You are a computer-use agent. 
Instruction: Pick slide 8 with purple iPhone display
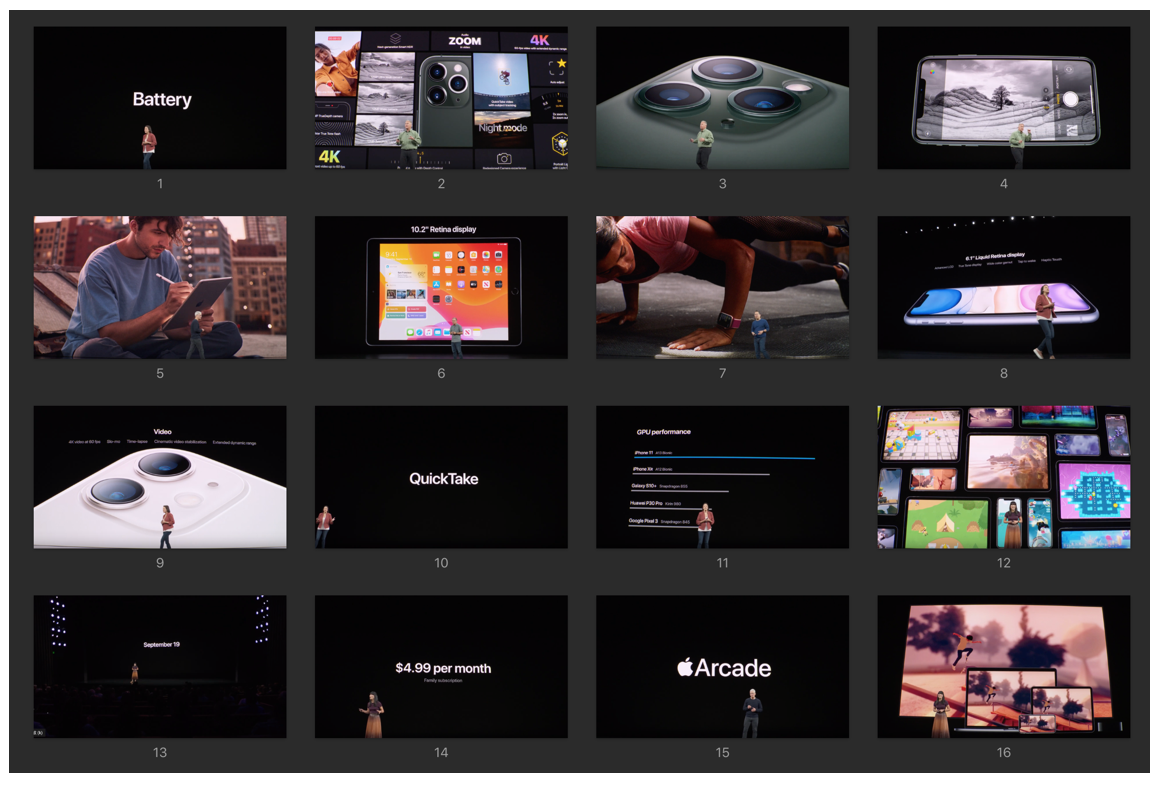(1004, 287)
